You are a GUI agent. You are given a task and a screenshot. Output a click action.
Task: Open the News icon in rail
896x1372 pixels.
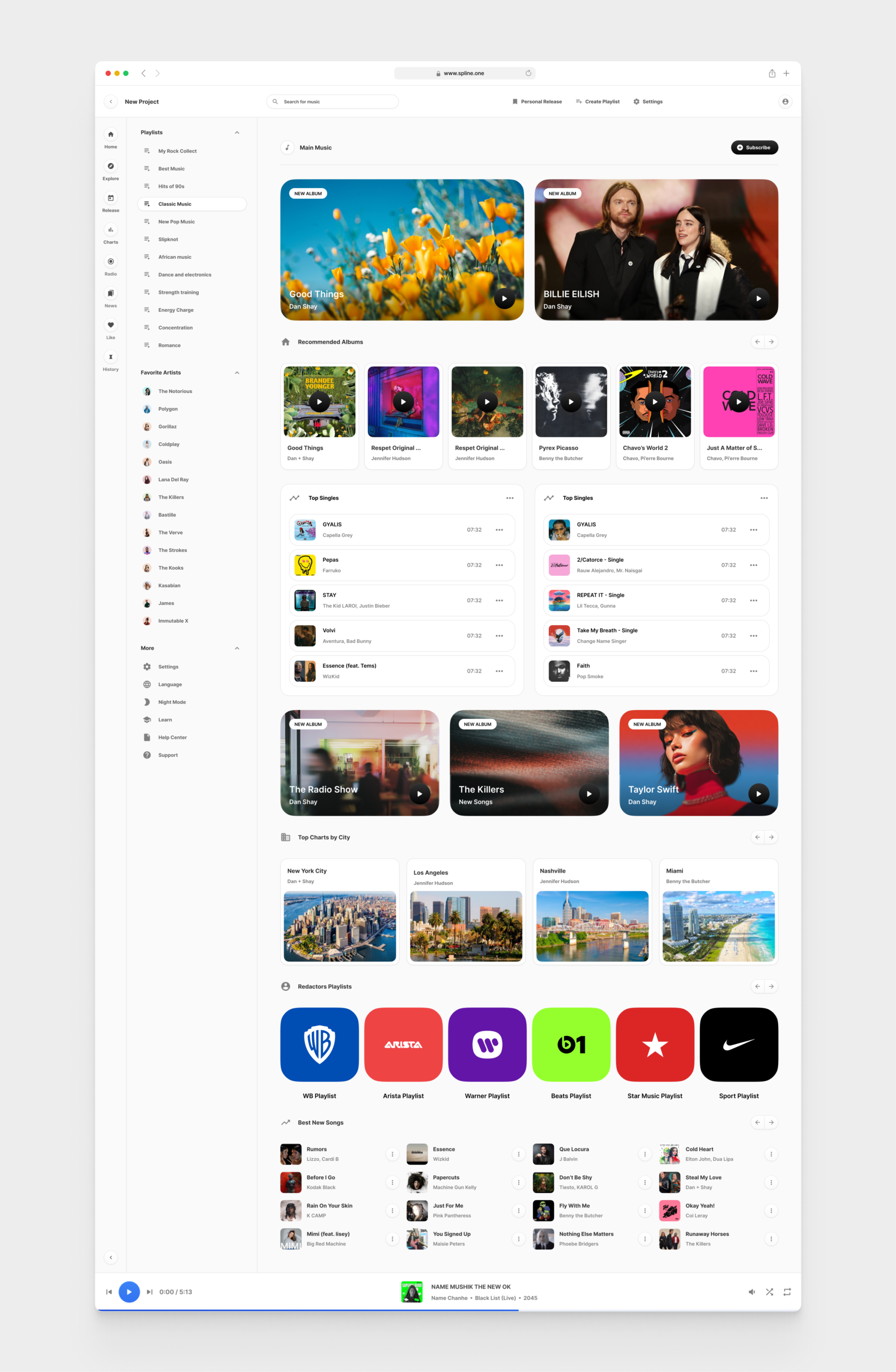(111, 293)
